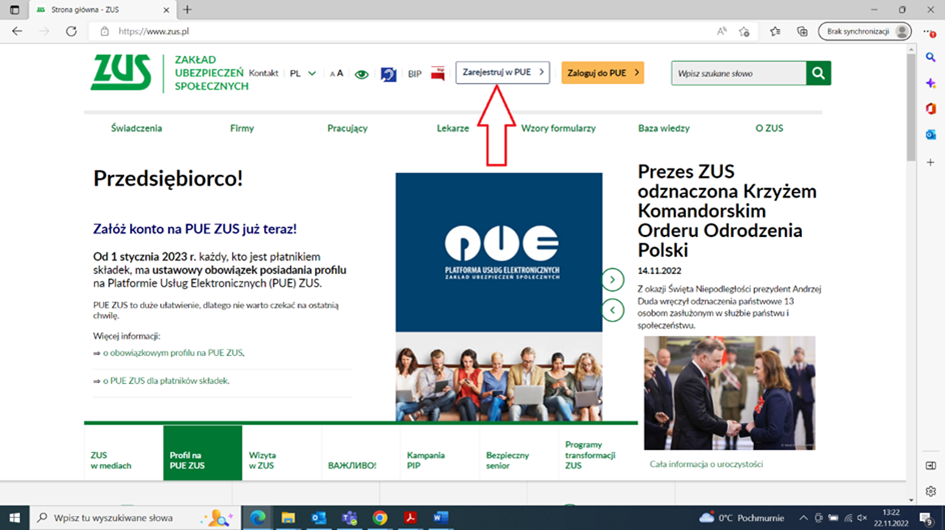Screen dimensions: 945x530
Task: Show next slide with right carousel arrow
Action: click(x=613, y=281)
